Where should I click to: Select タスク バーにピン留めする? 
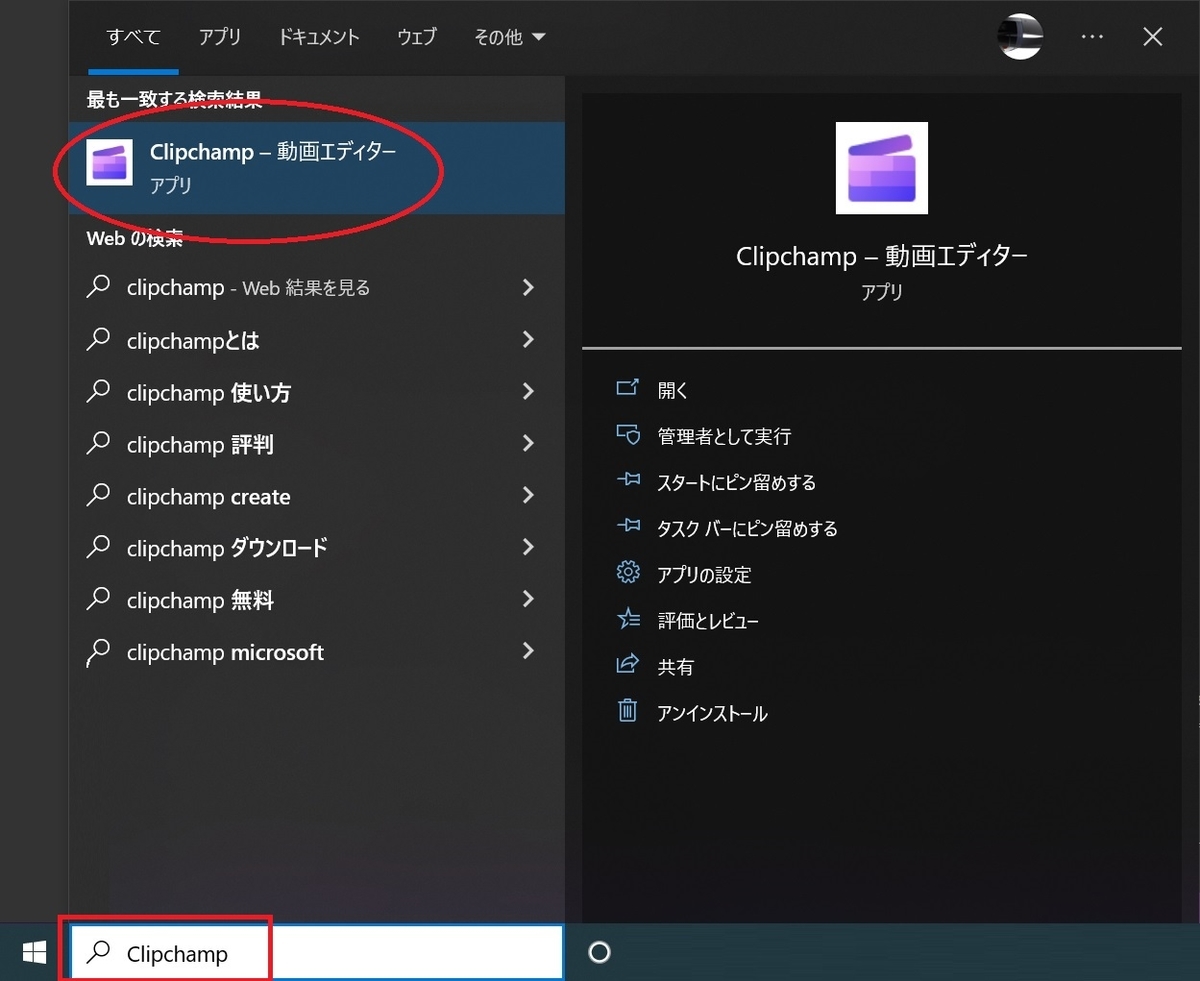coord(747,528)
